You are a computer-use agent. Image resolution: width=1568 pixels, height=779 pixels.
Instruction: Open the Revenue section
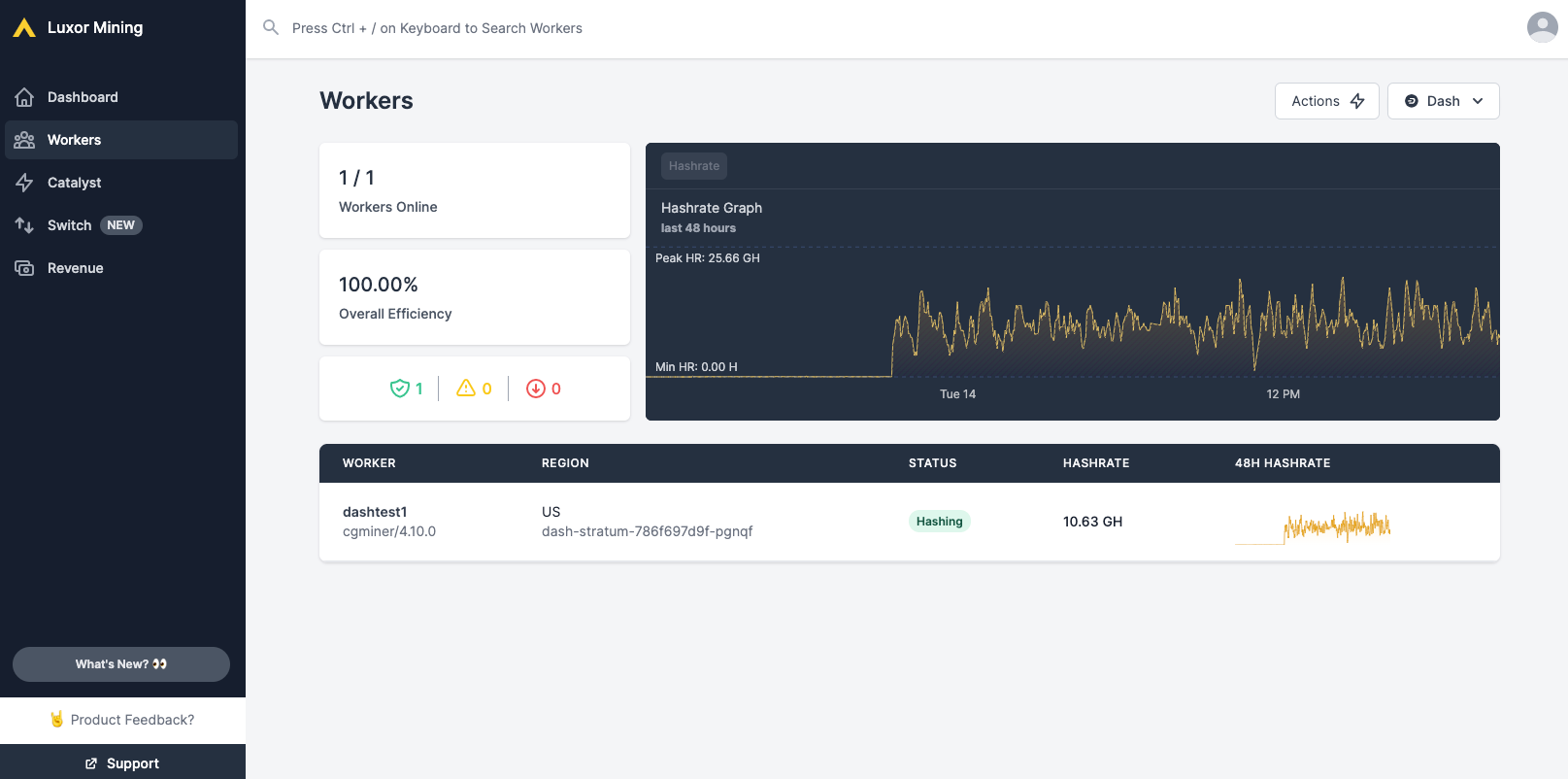[x=121, y=268]
